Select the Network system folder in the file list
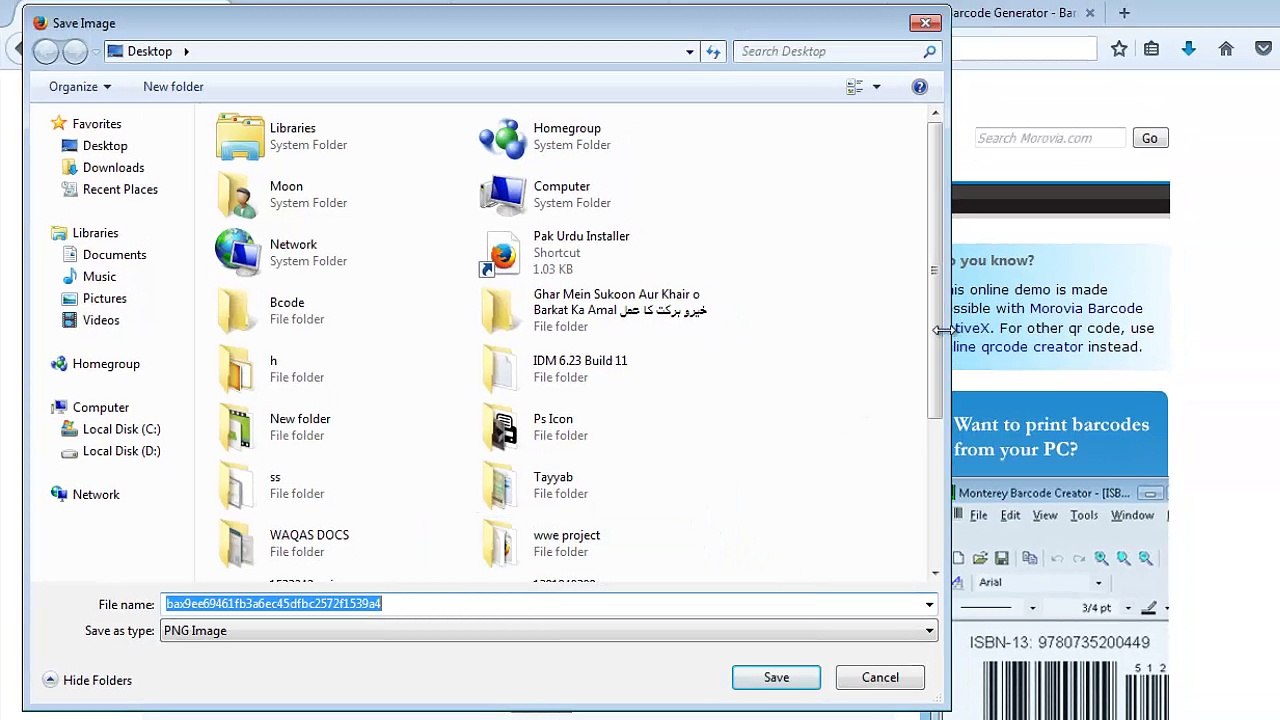Viewport: 1280px width, 720px height. 281,253
